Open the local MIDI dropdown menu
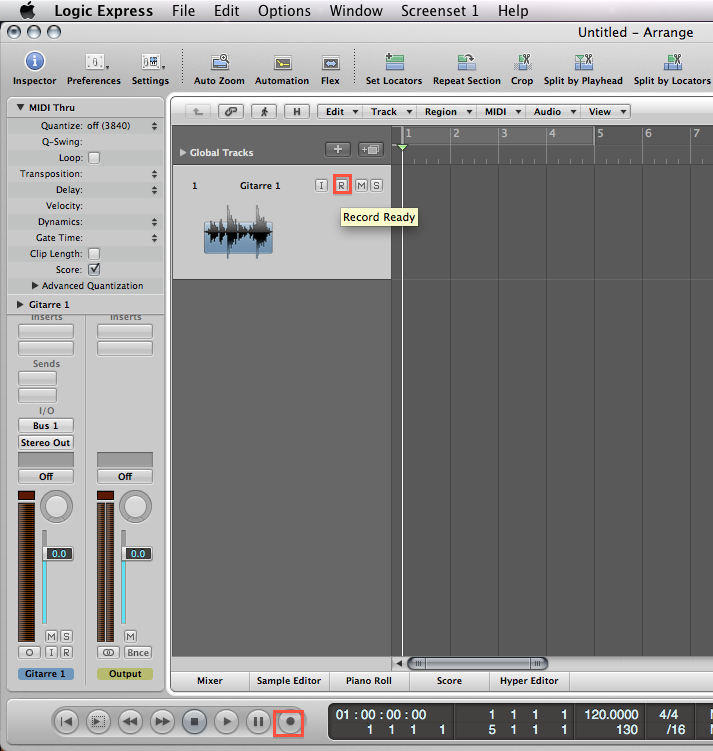 [501, 112]
